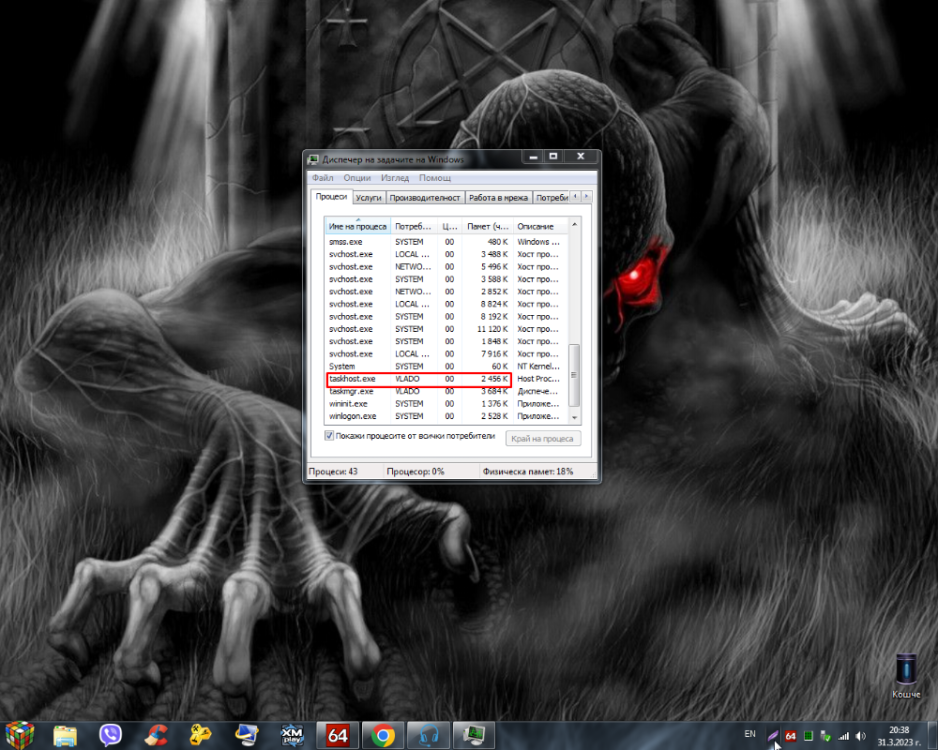Click the process list scrollbar thumb

pos(574,375)
